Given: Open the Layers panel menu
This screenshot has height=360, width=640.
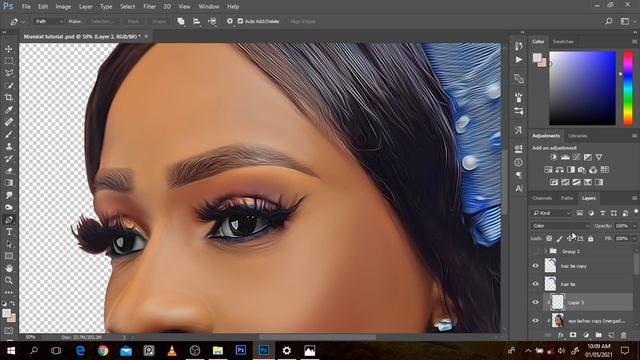Looking at the screenshot, I should pyautogui.click(x=634, y=198).
